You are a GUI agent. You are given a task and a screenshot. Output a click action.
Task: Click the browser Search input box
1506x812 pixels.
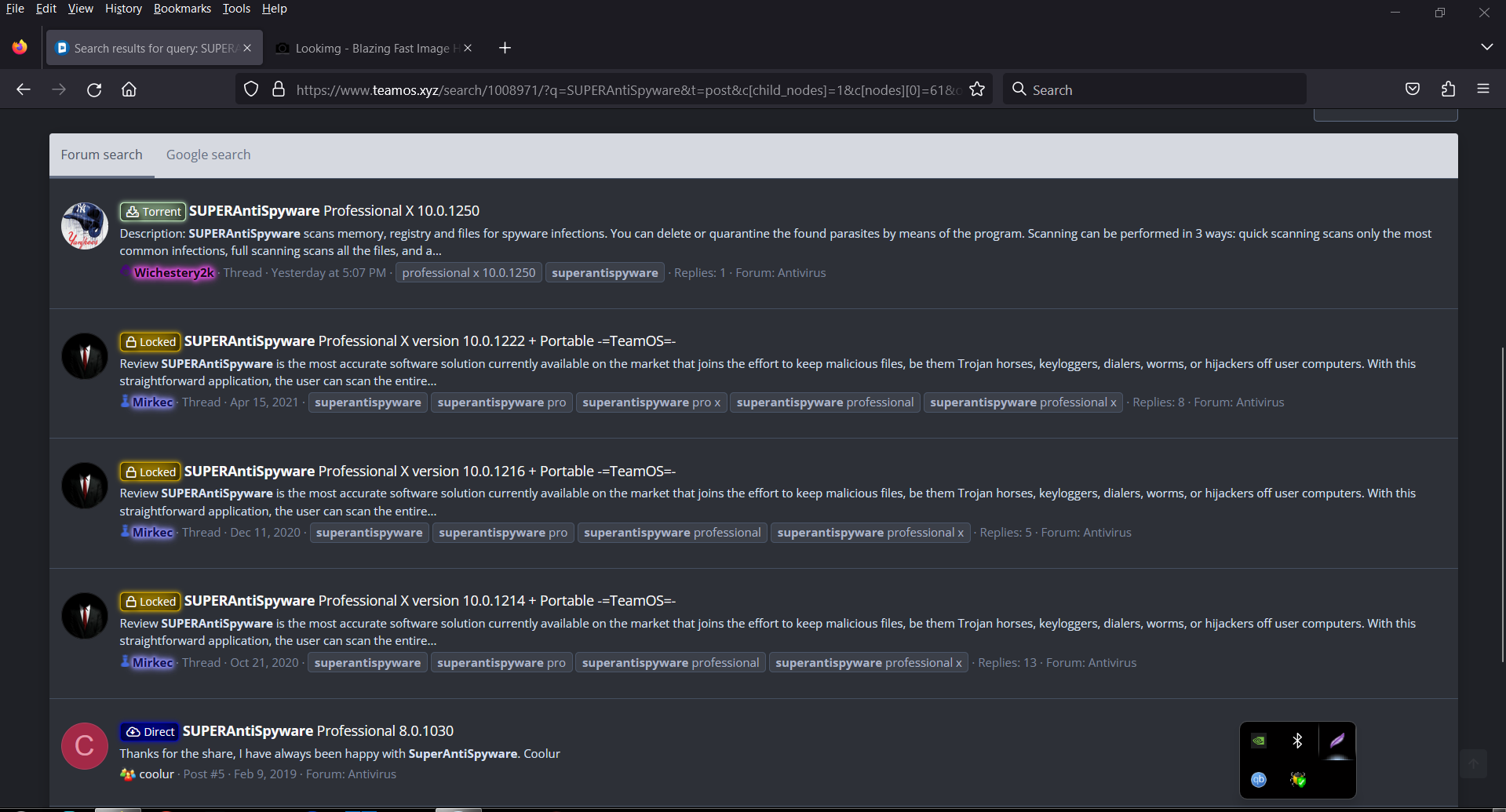[x=1154, y=89]
